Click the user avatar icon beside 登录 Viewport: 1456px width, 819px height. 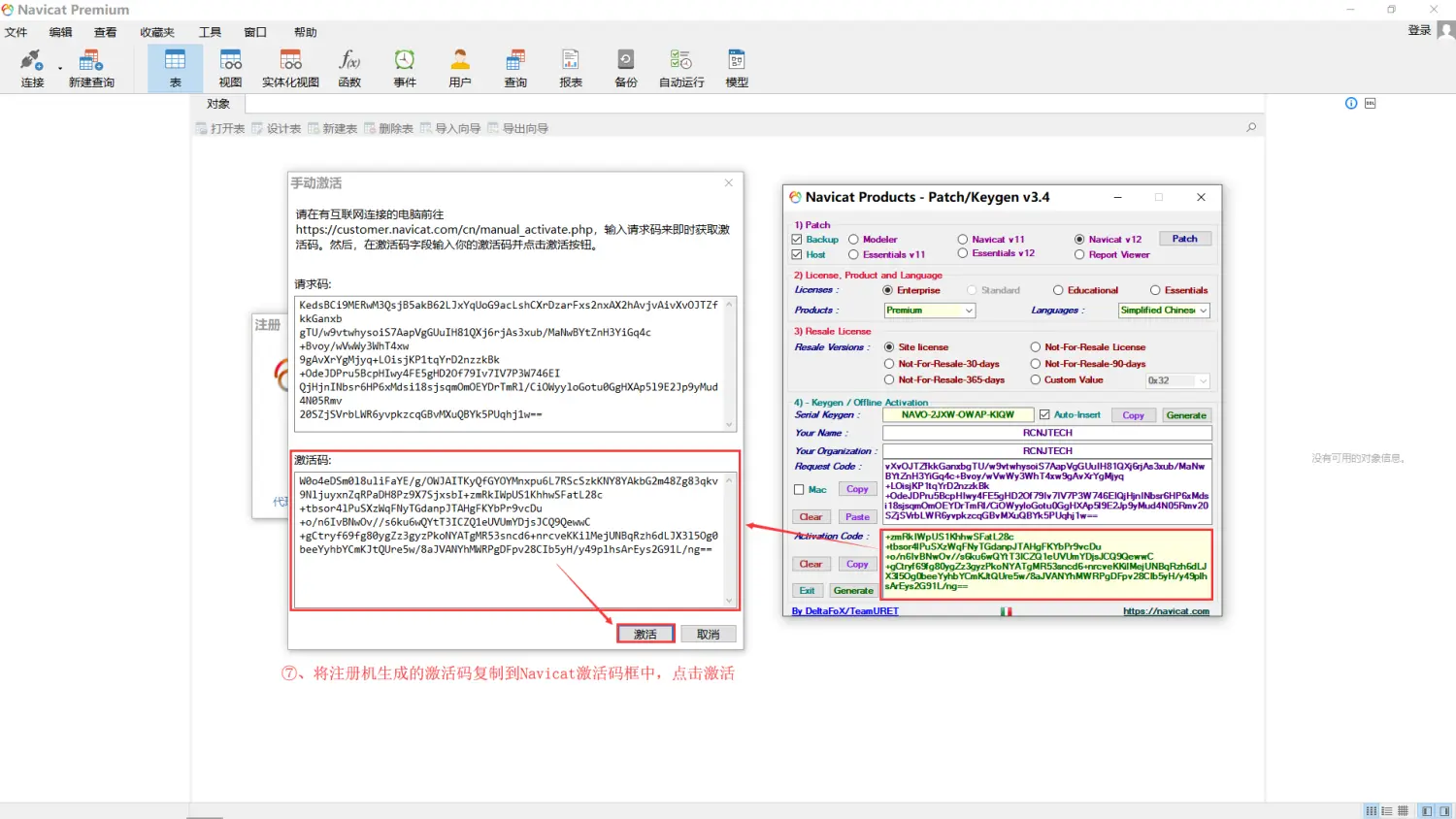click(x=1445, y=30)
